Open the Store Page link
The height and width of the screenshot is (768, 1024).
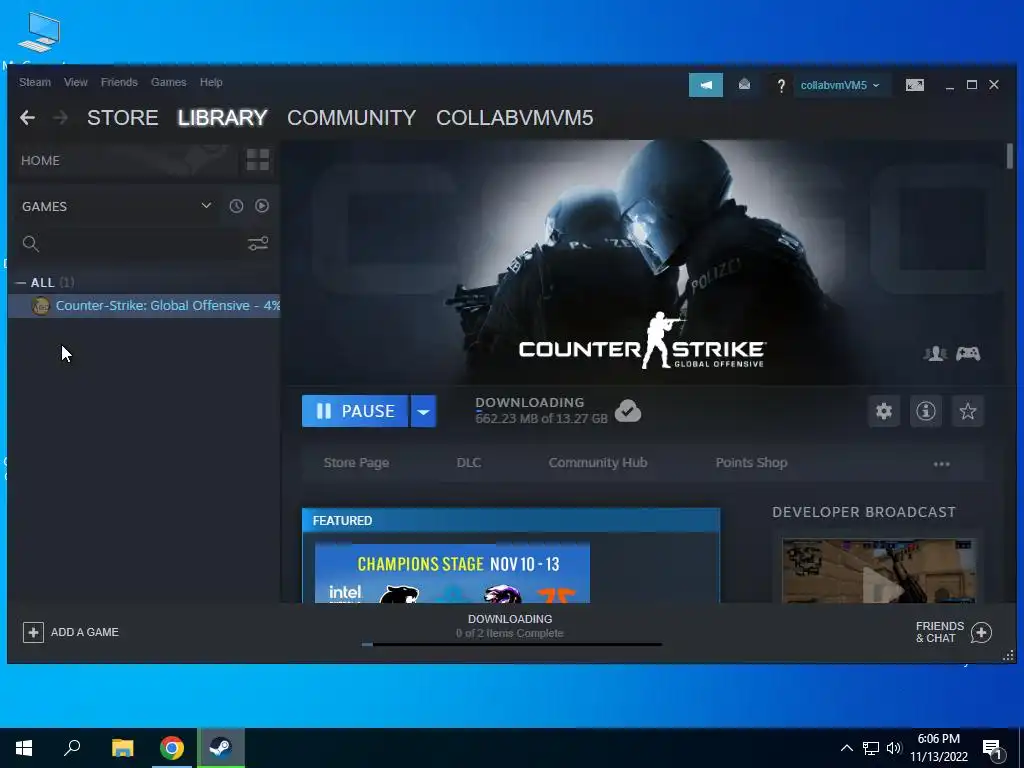click(357, 462)
